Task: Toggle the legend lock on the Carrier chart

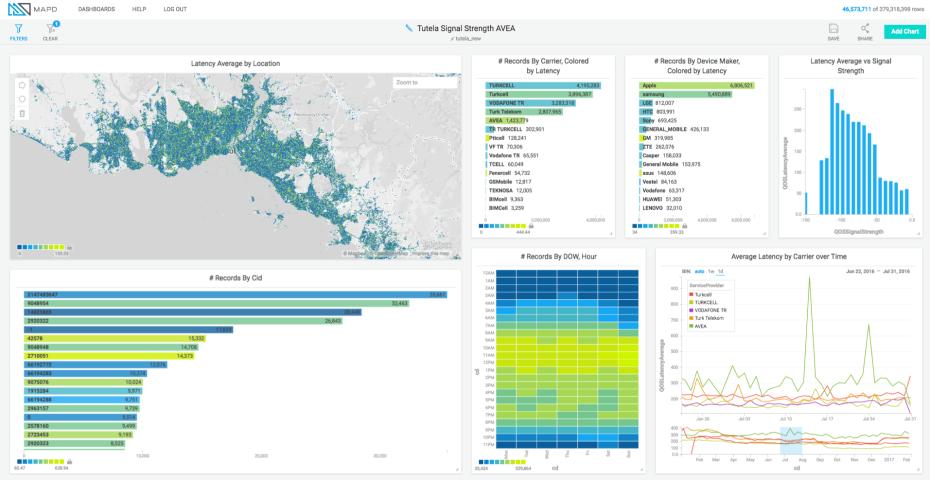Action: click(x=530, y=226)
